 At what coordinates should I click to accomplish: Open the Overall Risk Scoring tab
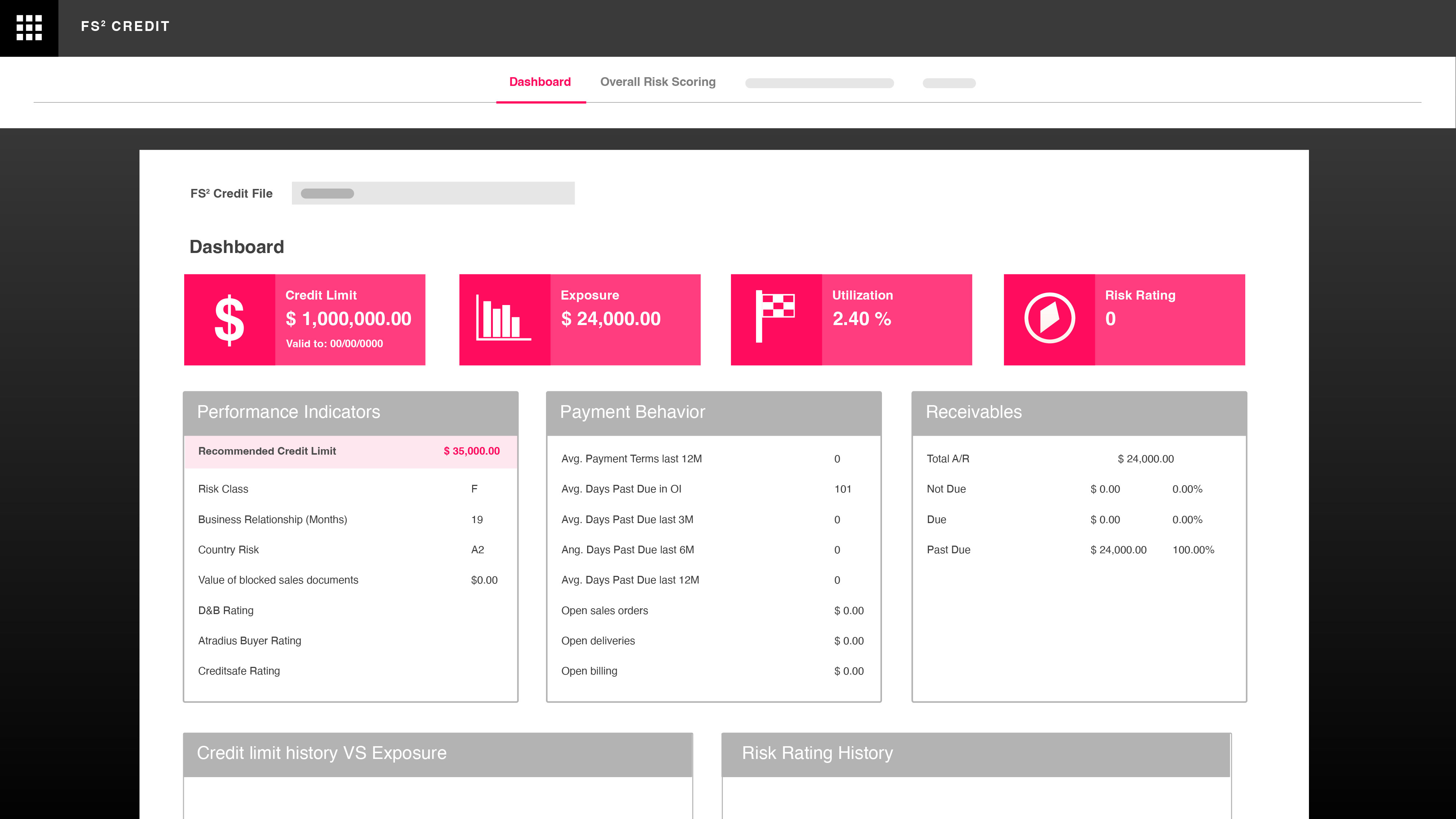click(x=658, y=82)
